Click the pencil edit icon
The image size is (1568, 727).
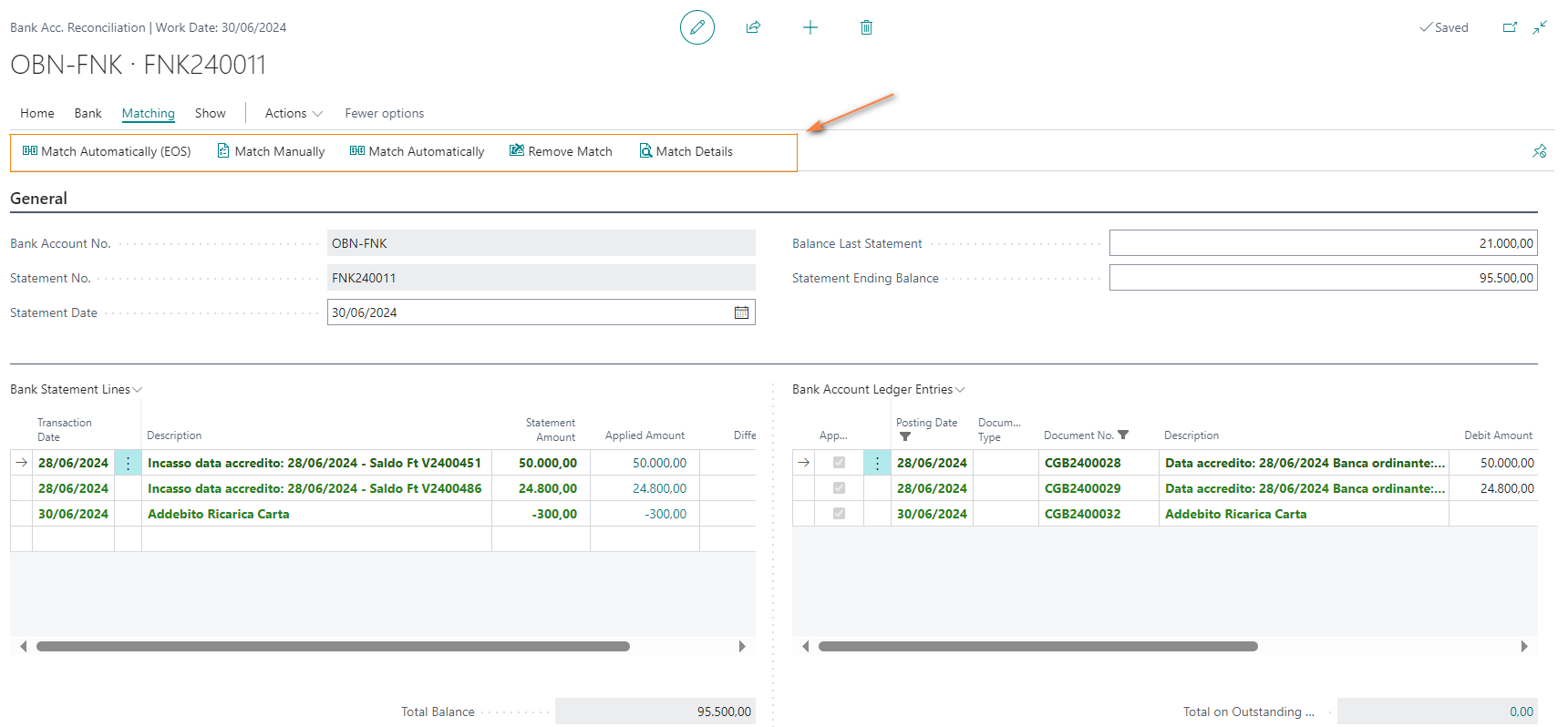tap(697, 27)
